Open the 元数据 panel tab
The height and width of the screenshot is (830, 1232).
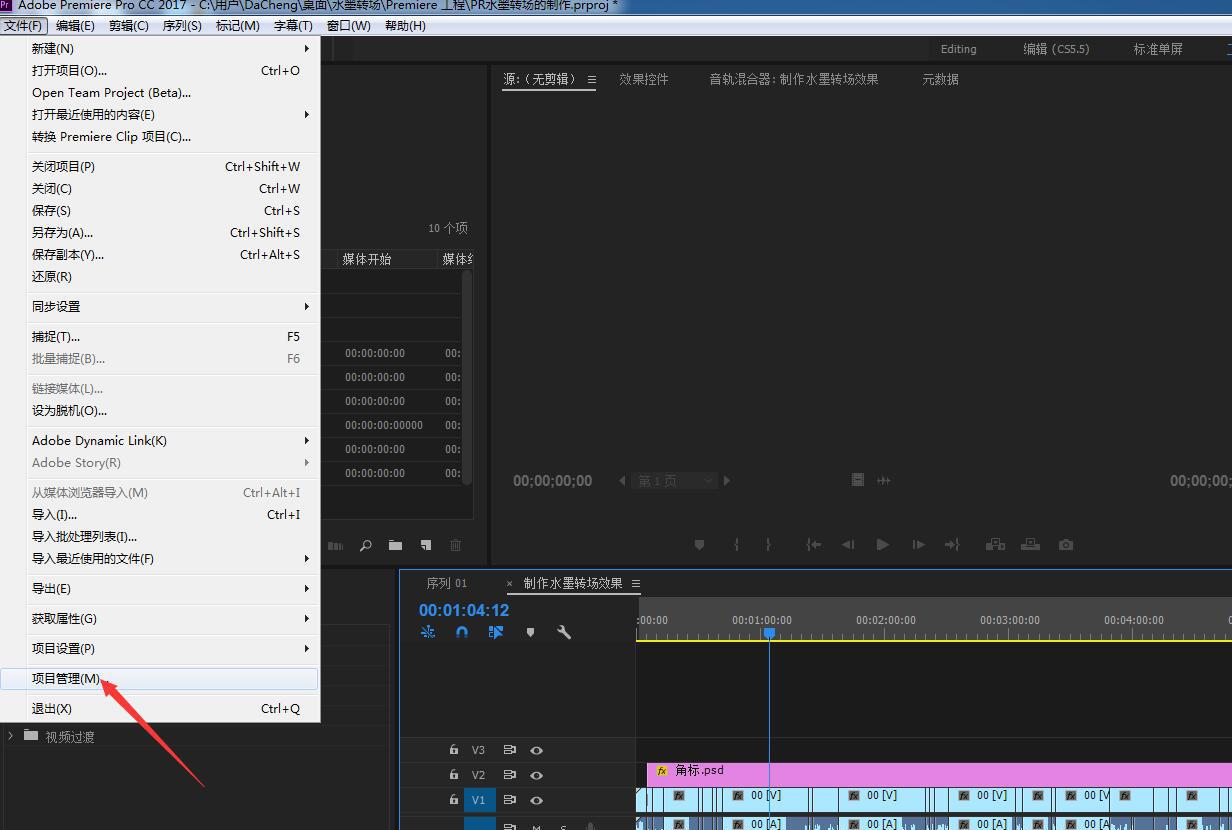coord(940,79)
